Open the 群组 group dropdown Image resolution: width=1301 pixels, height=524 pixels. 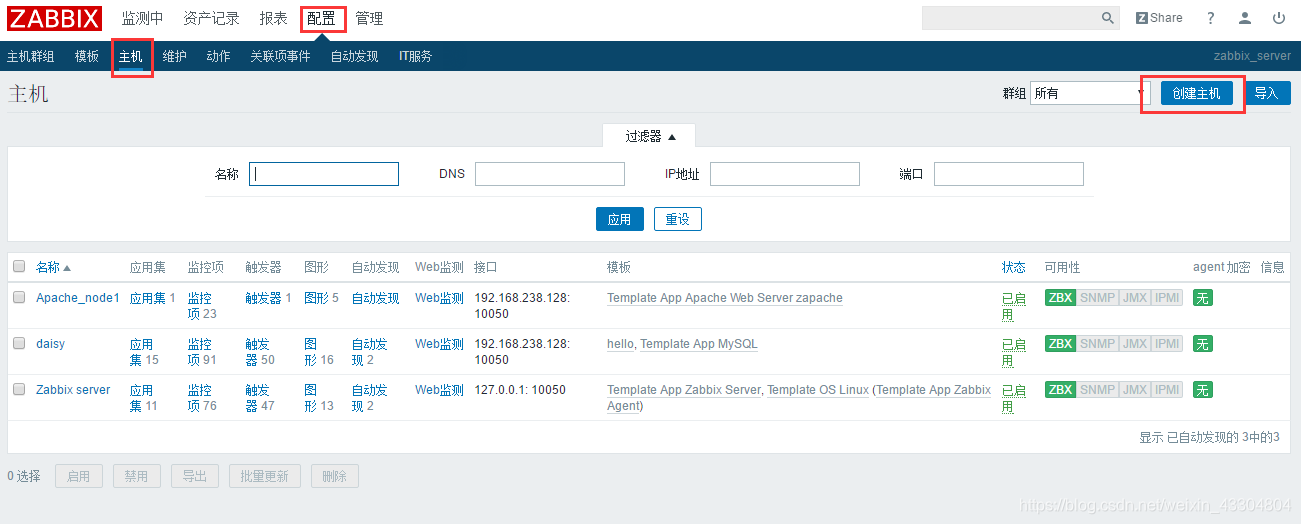1090,93
